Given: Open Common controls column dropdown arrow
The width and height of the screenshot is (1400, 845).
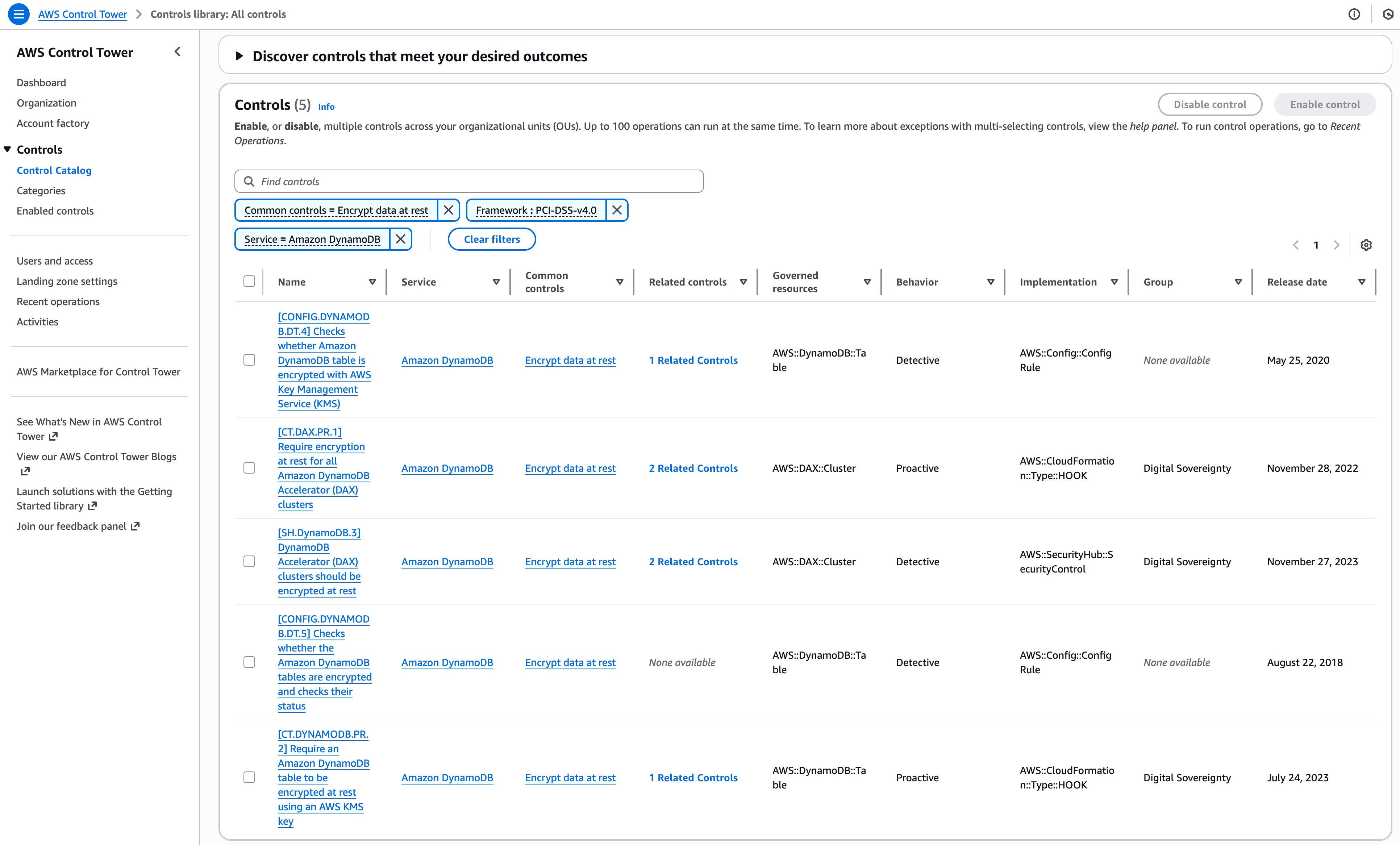Looking at the screenshot, I should click(x=620, y=282).
